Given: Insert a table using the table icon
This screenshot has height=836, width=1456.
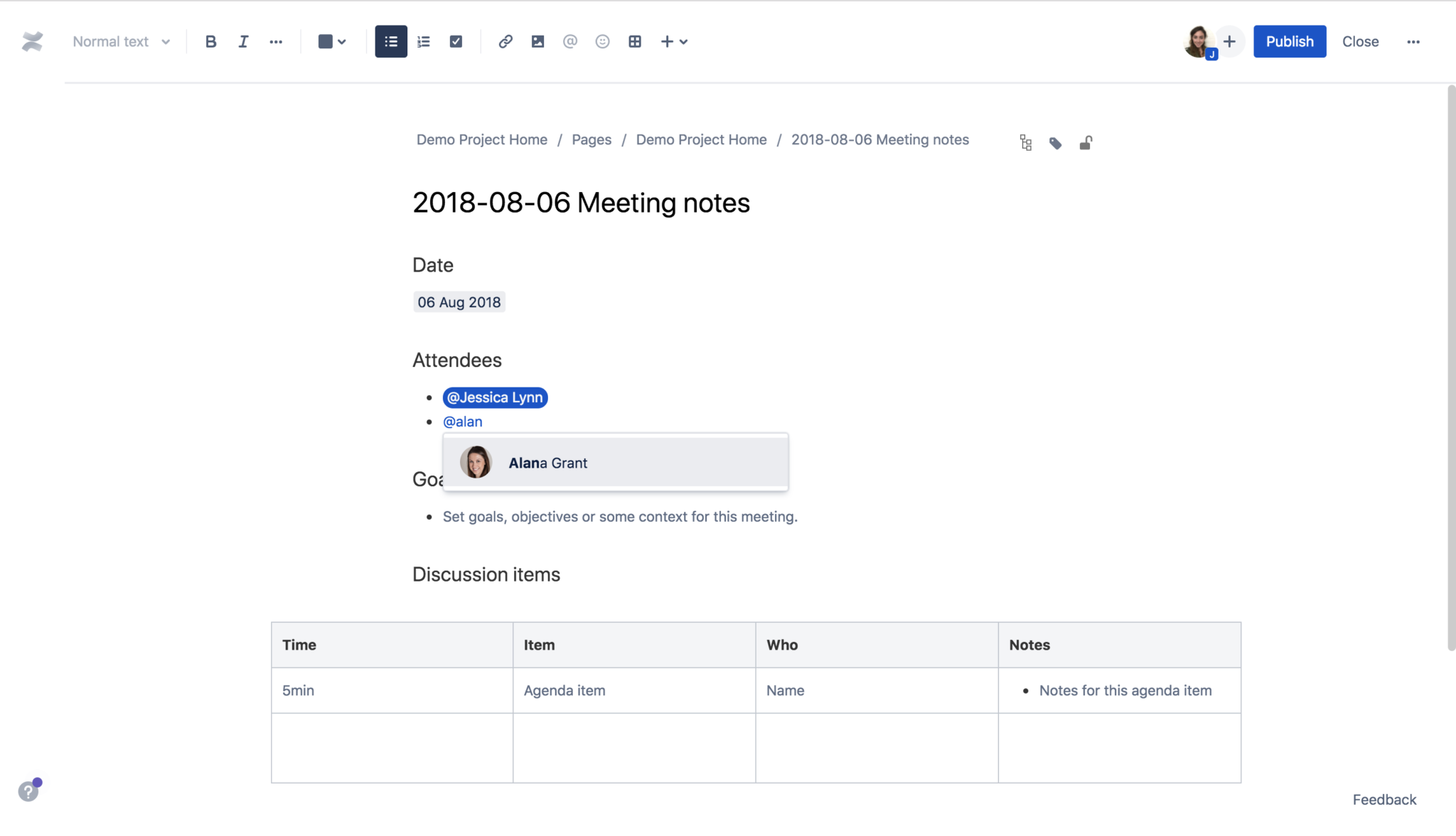Looking at the screenshot, I should click(635, 41).
